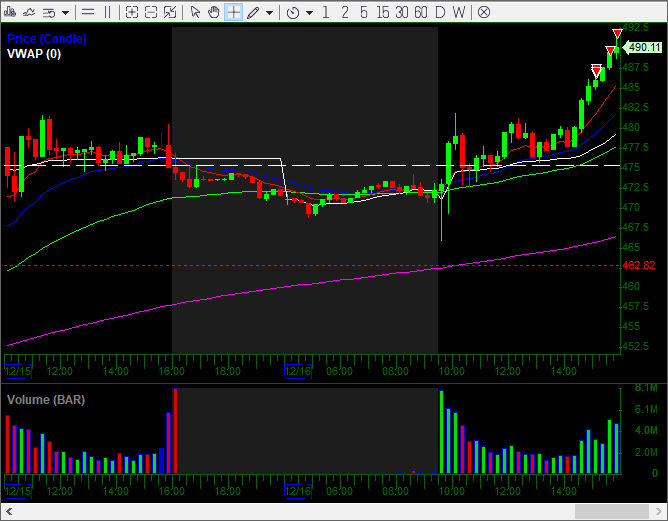The image size is (668, 521).
Task: Switch to the daily D interval
Action: pyautogui.click(x=440, y=12)
